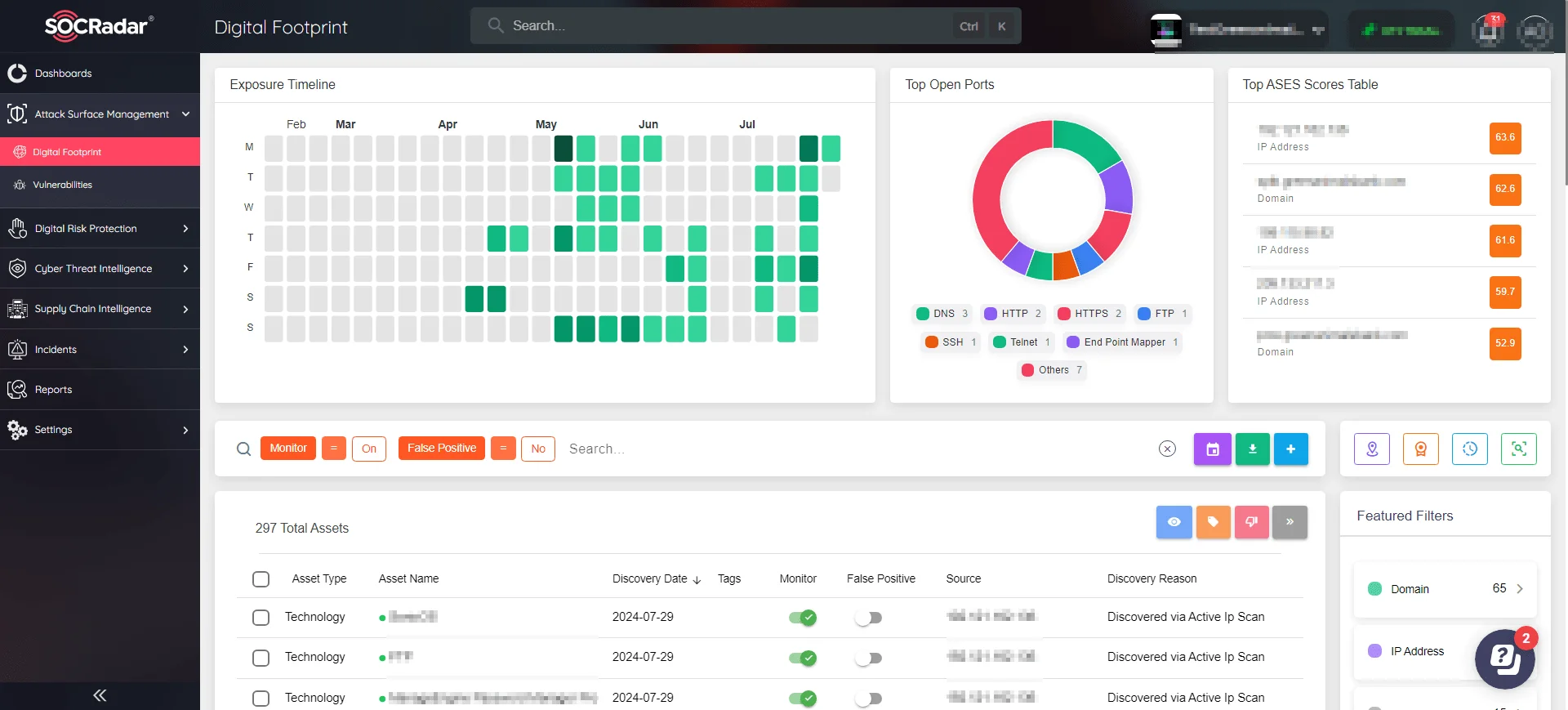Click the purple calendar button
Screen dimensions: 1568x710
pyautogui.click(x=1213, y=449)
